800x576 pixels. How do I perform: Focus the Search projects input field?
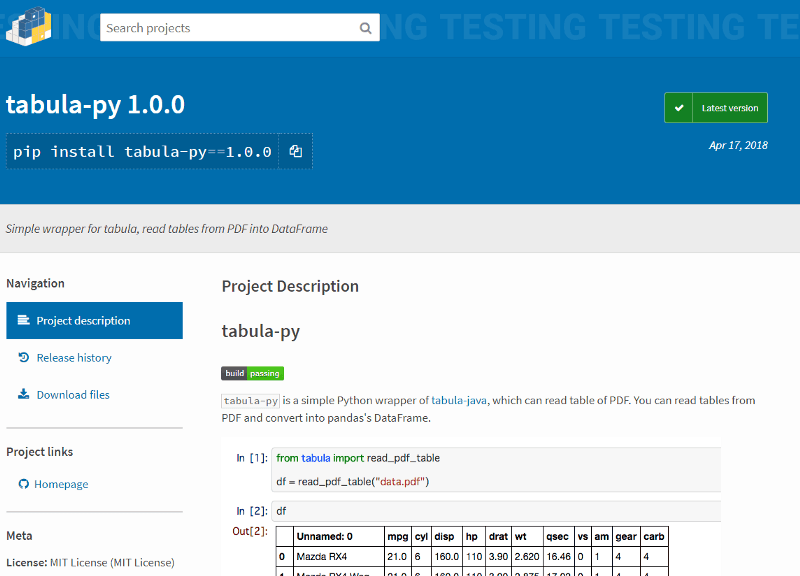[x=228, y=28]
